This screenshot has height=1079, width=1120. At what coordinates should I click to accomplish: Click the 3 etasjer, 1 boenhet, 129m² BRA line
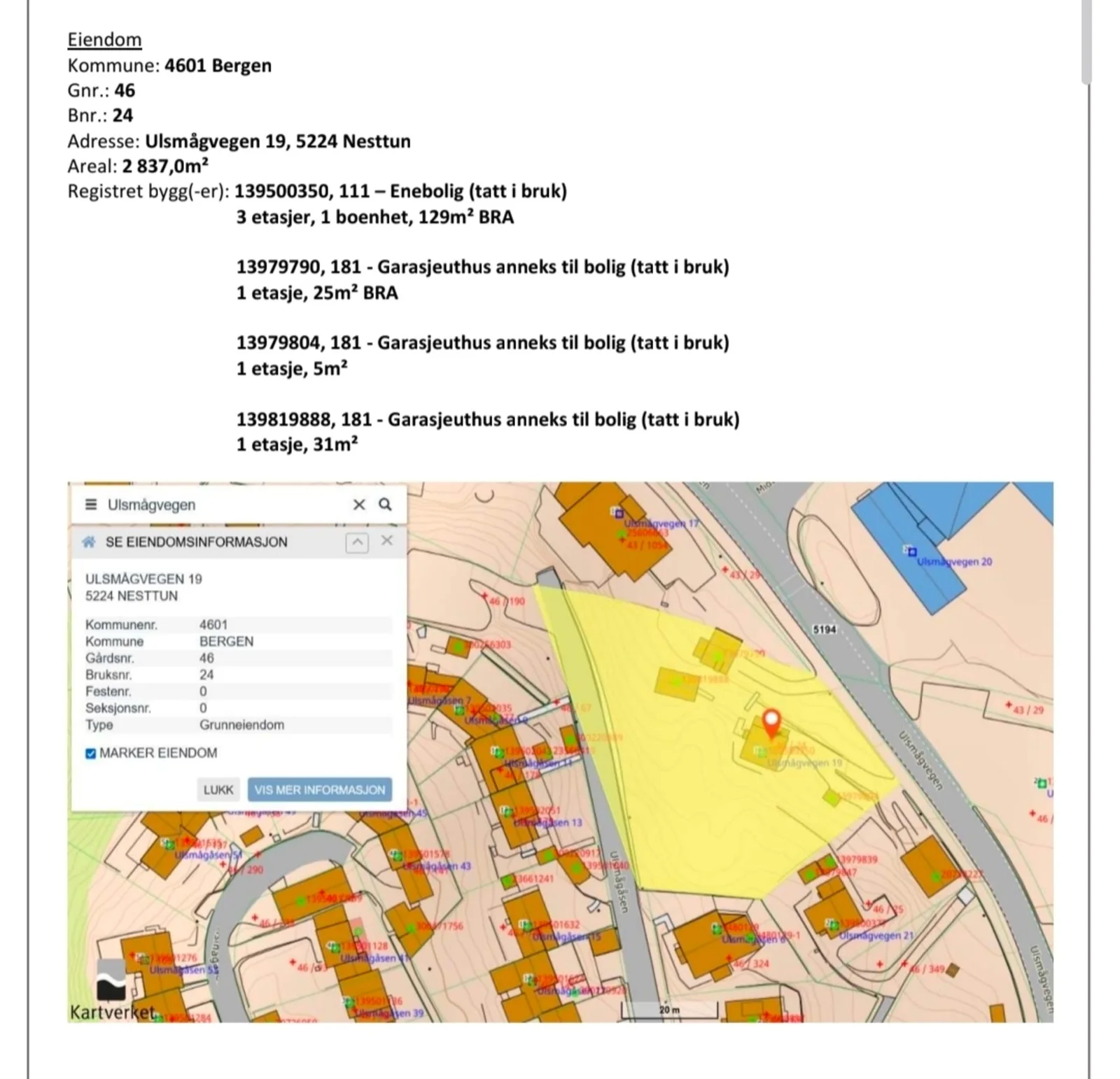(374, 217)
